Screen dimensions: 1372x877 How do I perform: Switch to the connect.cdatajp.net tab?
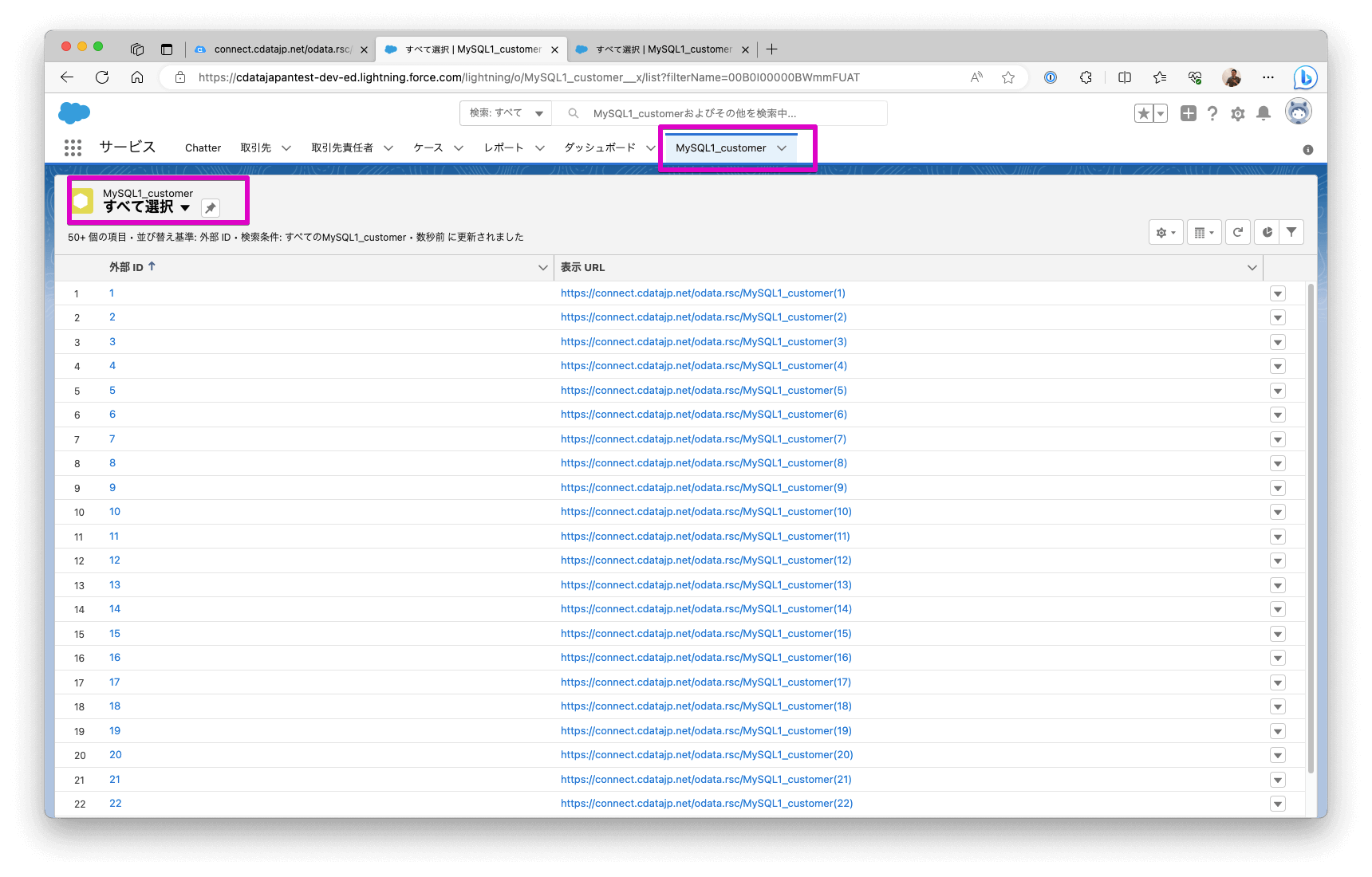click(282, 49)
